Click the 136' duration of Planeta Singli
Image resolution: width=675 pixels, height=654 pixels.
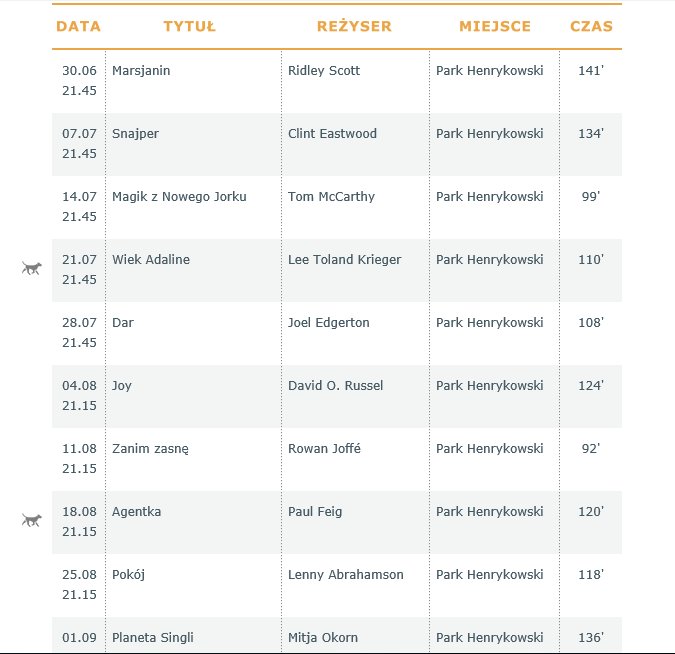click(591, 638)
